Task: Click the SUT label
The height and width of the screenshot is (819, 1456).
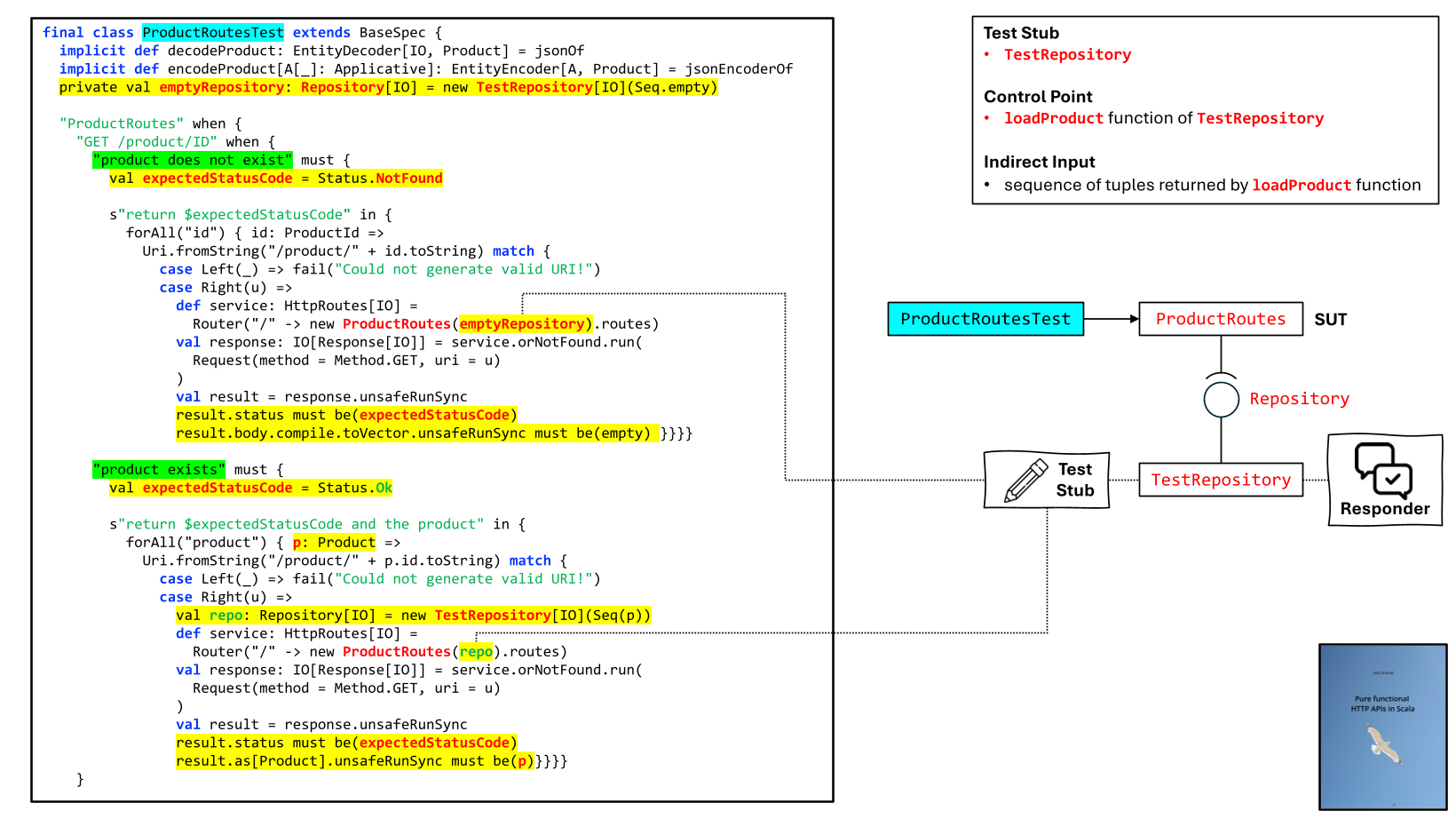Action: (1331, 319)
